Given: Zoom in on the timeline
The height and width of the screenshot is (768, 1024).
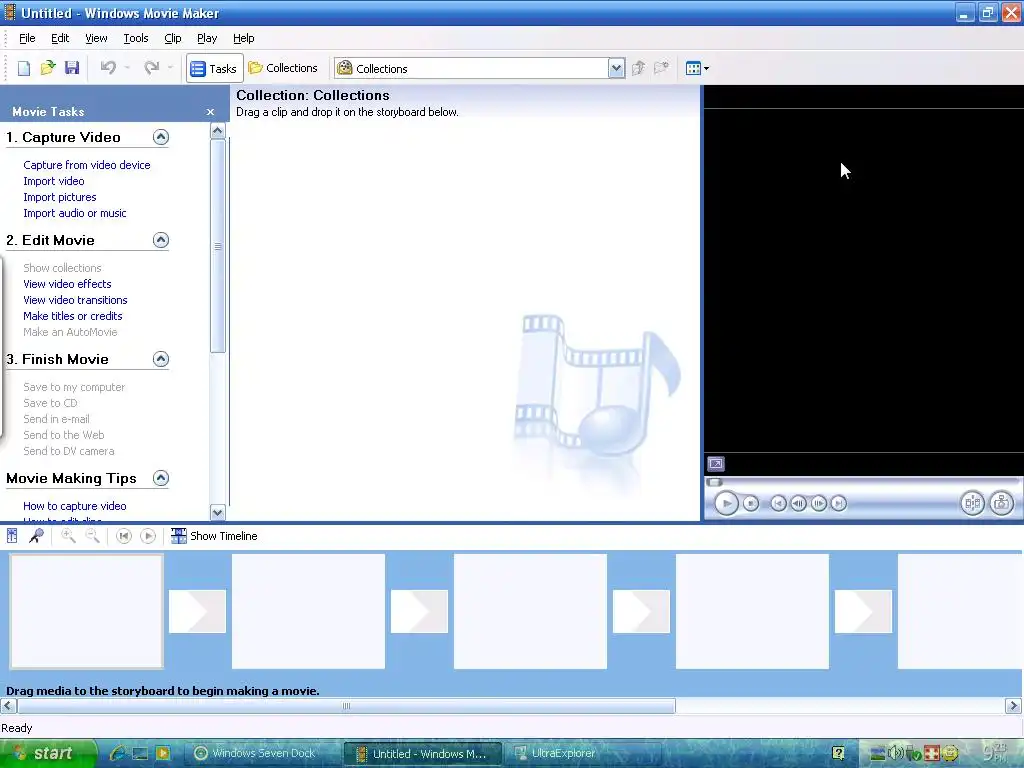Looking at the screenshot, I should (x=68, y=536).
